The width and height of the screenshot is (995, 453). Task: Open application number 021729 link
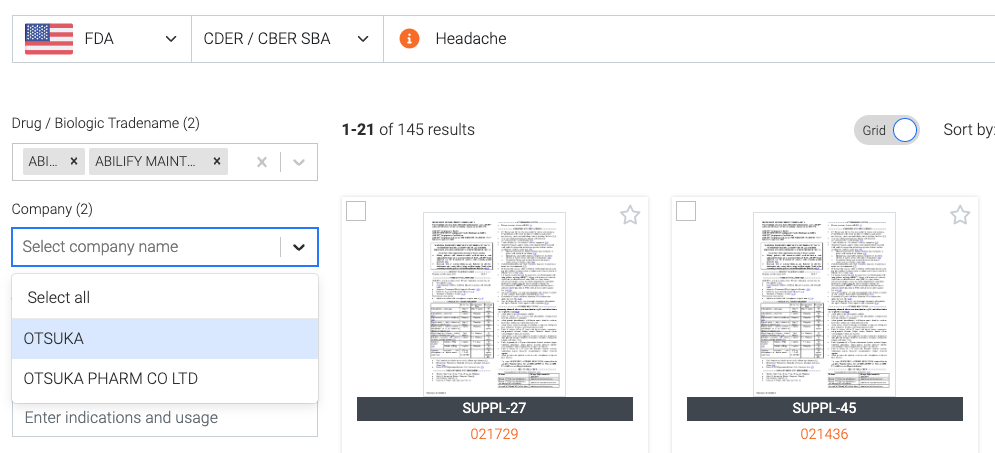point(494,434)
